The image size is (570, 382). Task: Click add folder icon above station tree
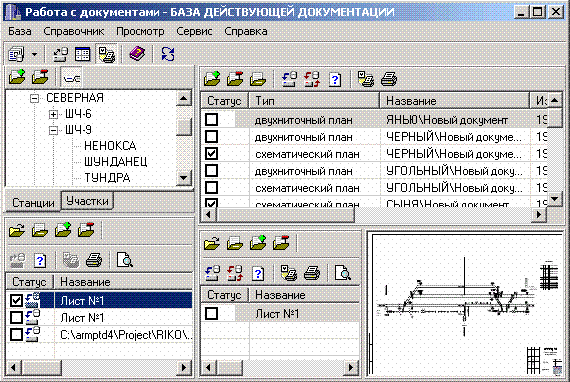coord(17,77)
